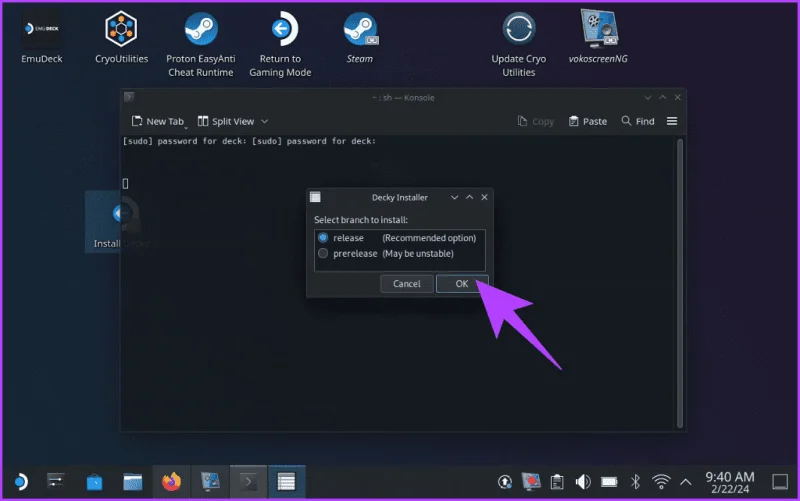Open the Steam desktop icon

point(360,37)
